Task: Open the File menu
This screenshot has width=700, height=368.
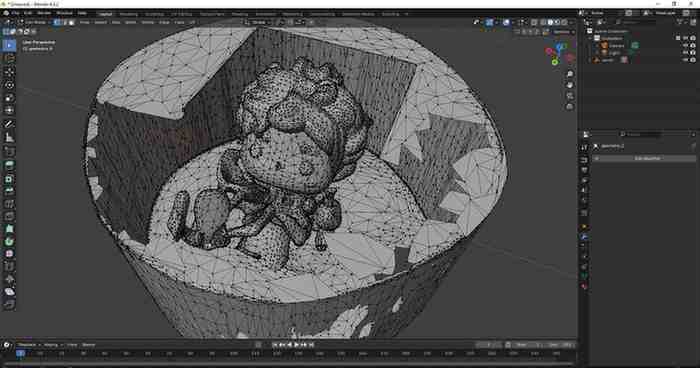Action: click(15, 13)
